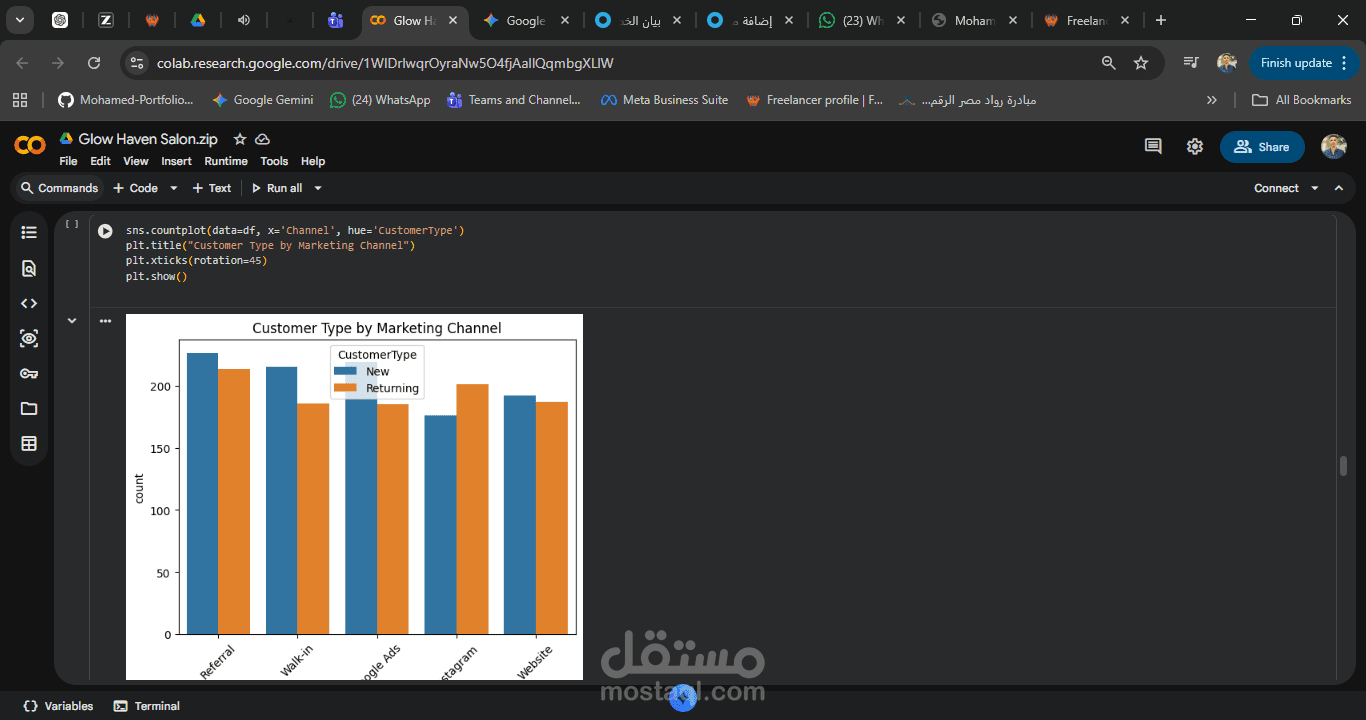
Task: Open the Terminal from bottom bar
Action: 146,705
